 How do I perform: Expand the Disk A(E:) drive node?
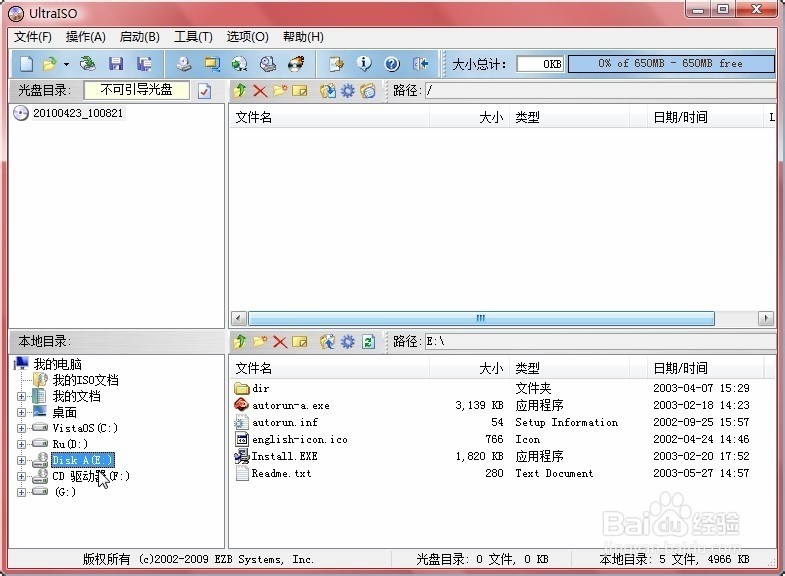pos(21,460)
